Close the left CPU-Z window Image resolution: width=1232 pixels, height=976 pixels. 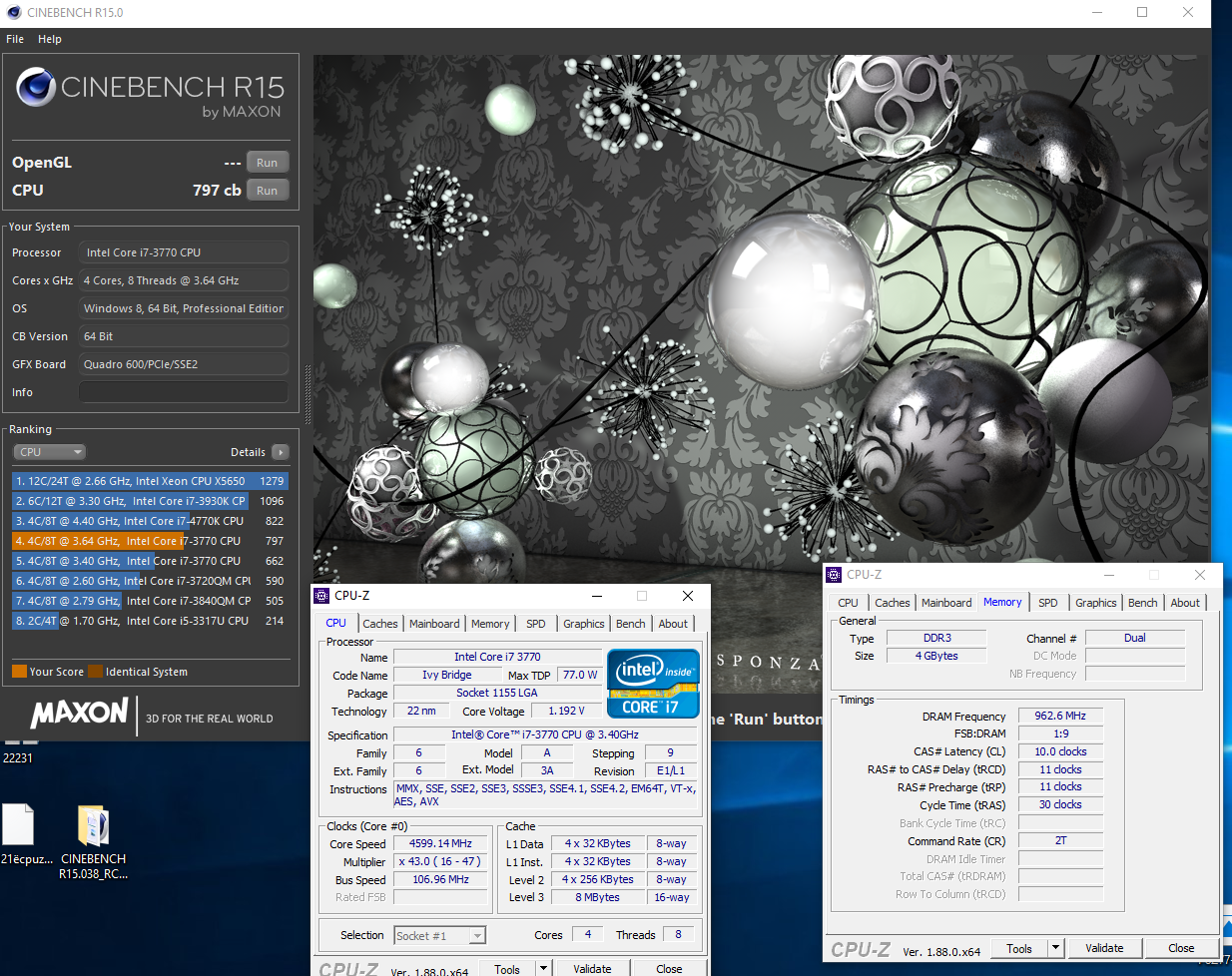pos(687,596)
